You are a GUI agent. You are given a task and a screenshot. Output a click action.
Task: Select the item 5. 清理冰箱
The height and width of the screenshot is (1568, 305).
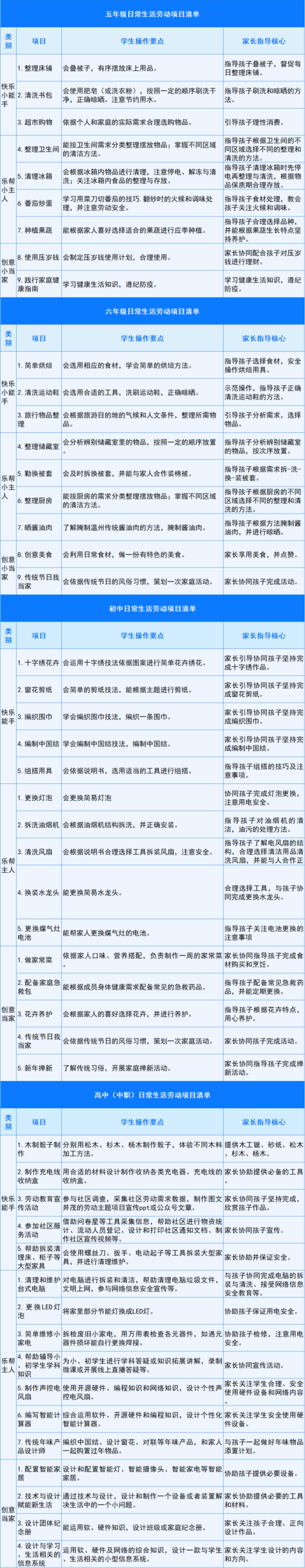click(x=35, y=176)
